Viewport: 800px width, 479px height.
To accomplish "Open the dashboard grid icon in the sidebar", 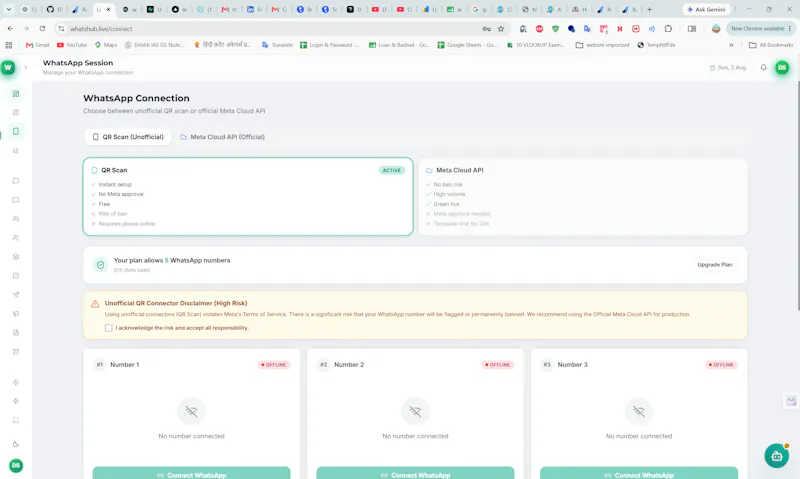I will [16, 94].
